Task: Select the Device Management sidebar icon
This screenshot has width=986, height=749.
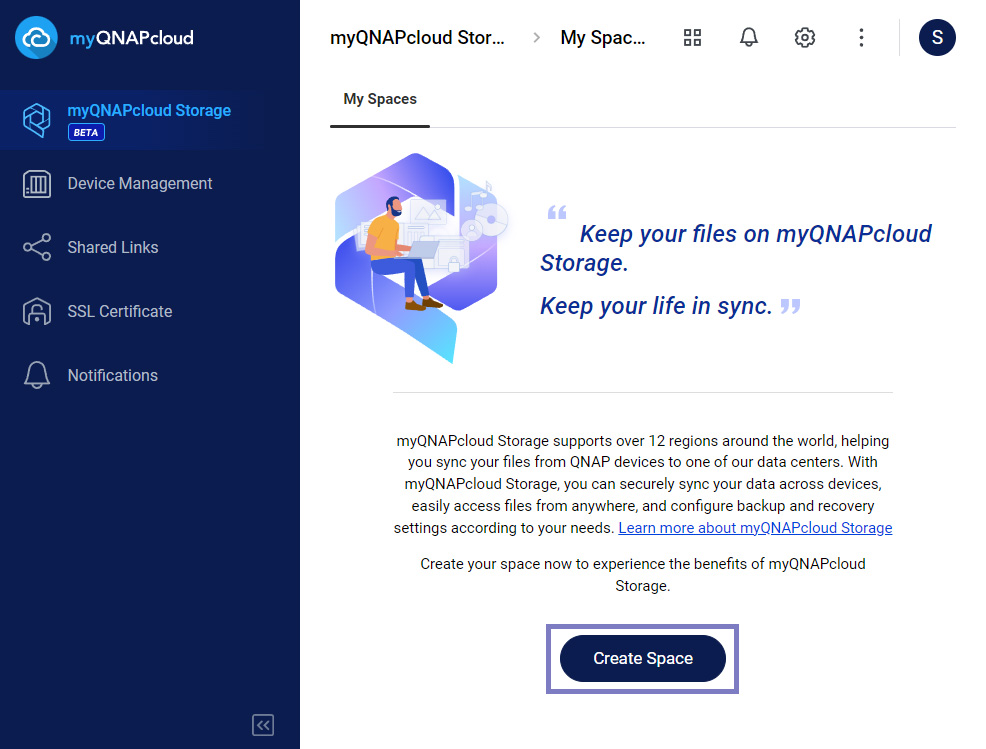Action: click(37, 184)
